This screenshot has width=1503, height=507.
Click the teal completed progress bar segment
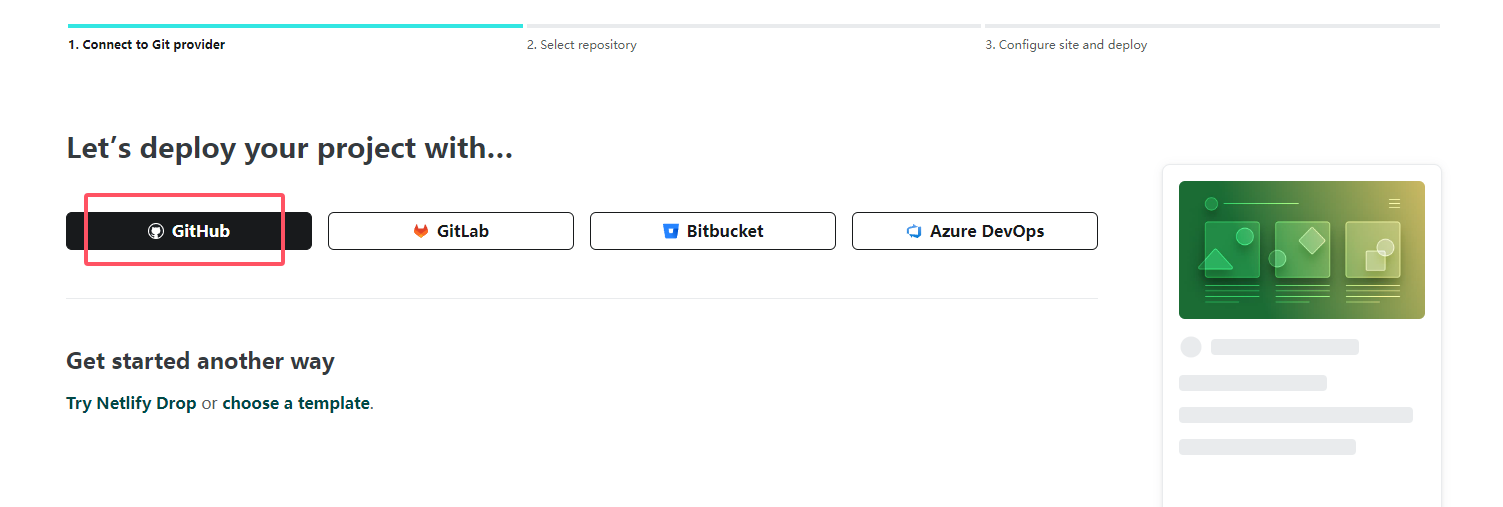[295, 26]
